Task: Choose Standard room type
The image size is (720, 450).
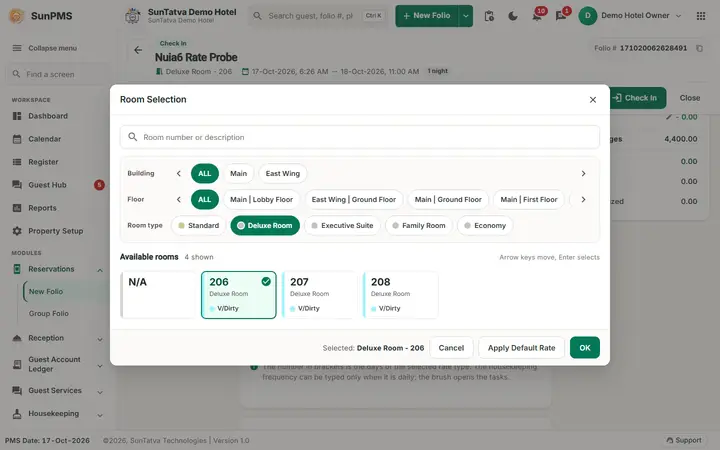Action: pos(198,225)
